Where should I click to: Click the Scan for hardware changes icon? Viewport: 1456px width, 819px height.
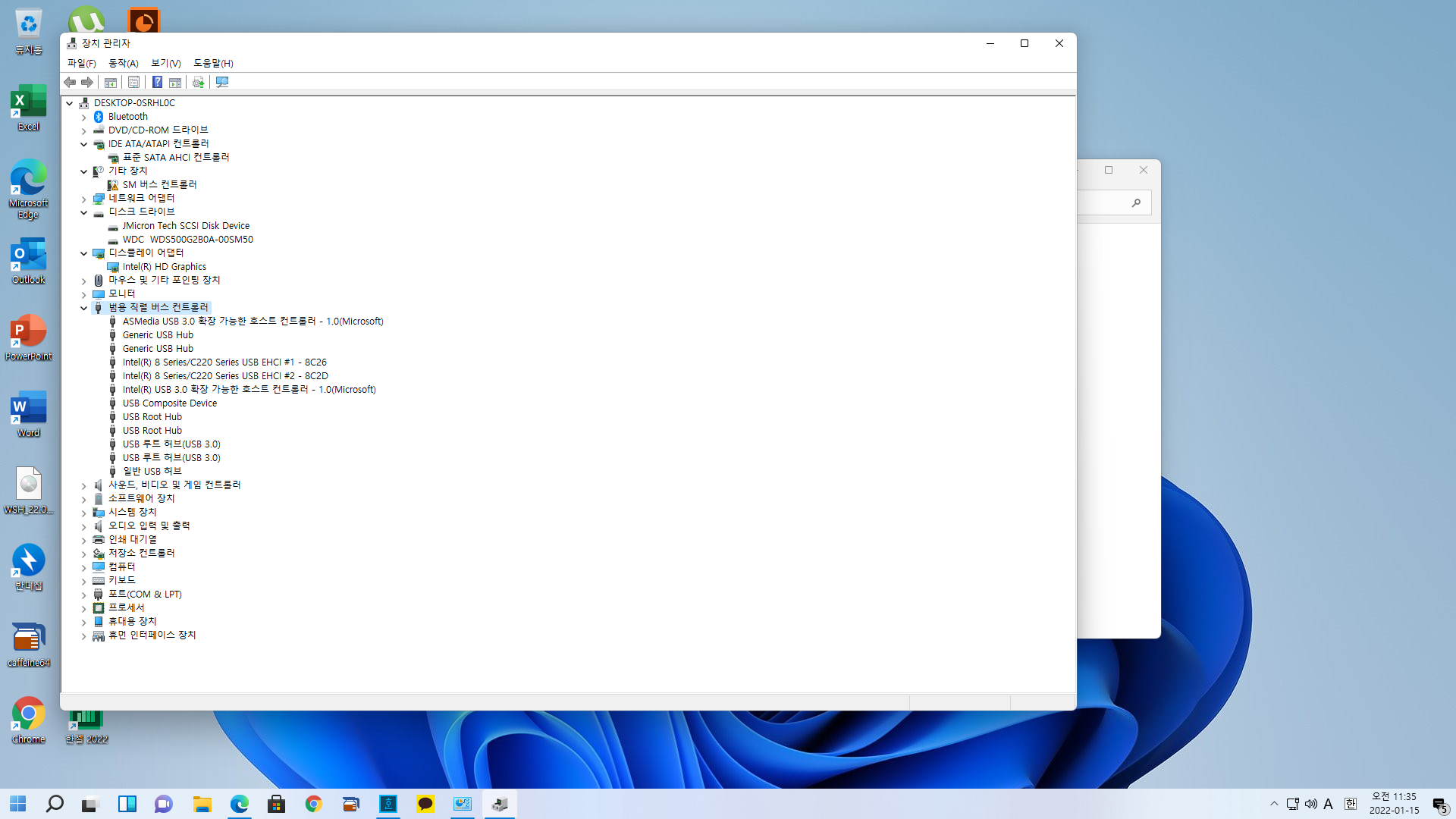point(222,82)
